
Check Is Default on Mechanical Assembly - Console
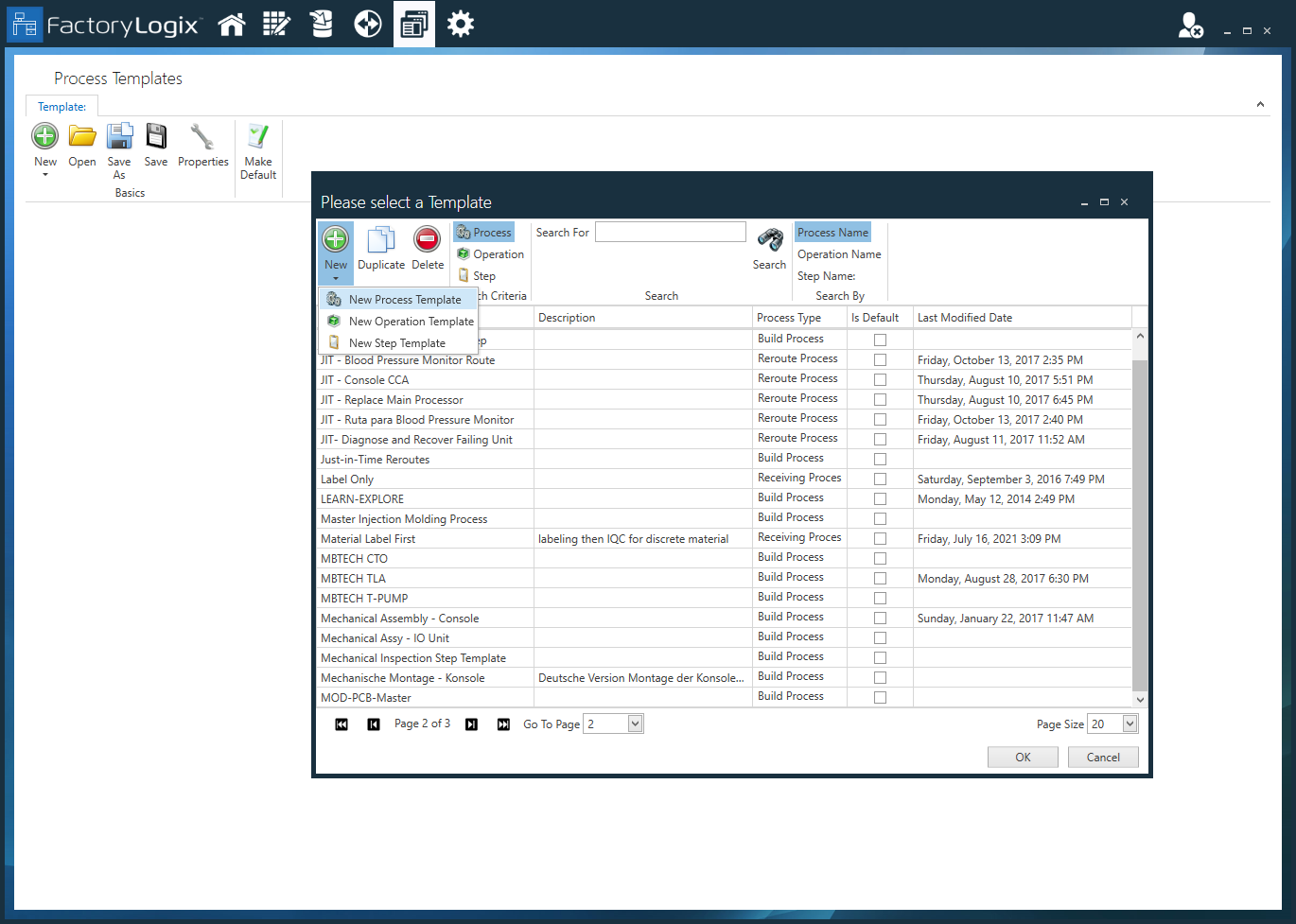880,617
